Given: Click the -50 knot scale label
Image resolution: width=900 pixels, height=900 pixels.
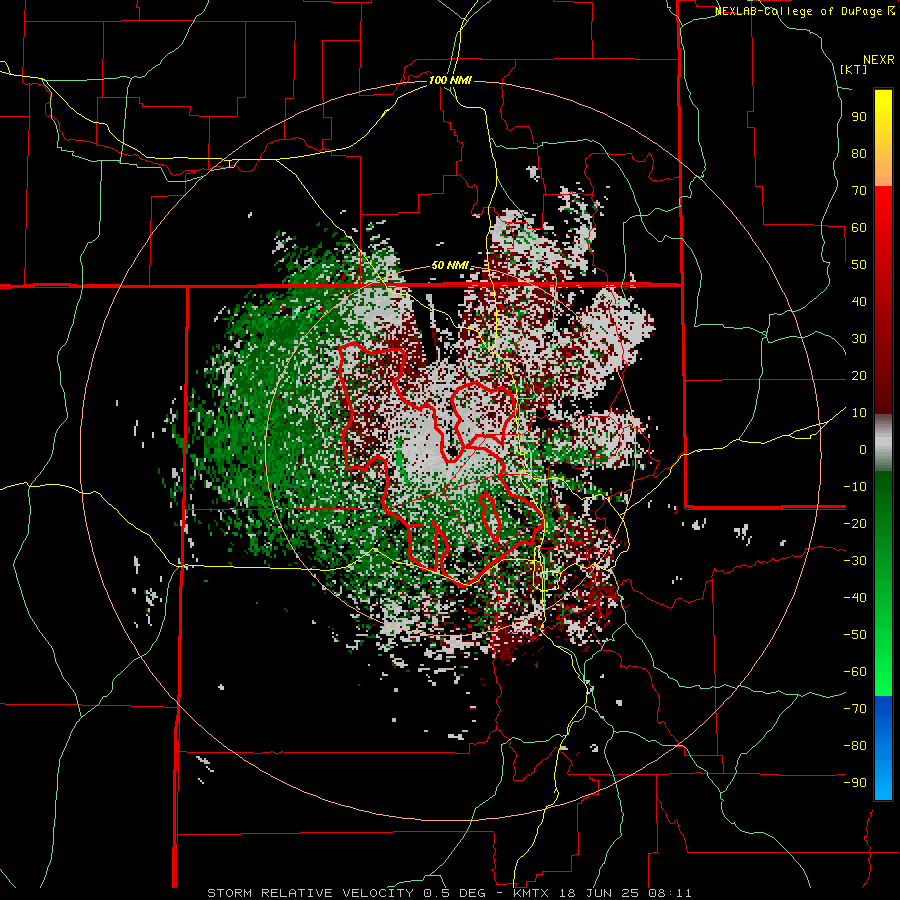Looking at the screenshot, I should [x=855, y=635].
